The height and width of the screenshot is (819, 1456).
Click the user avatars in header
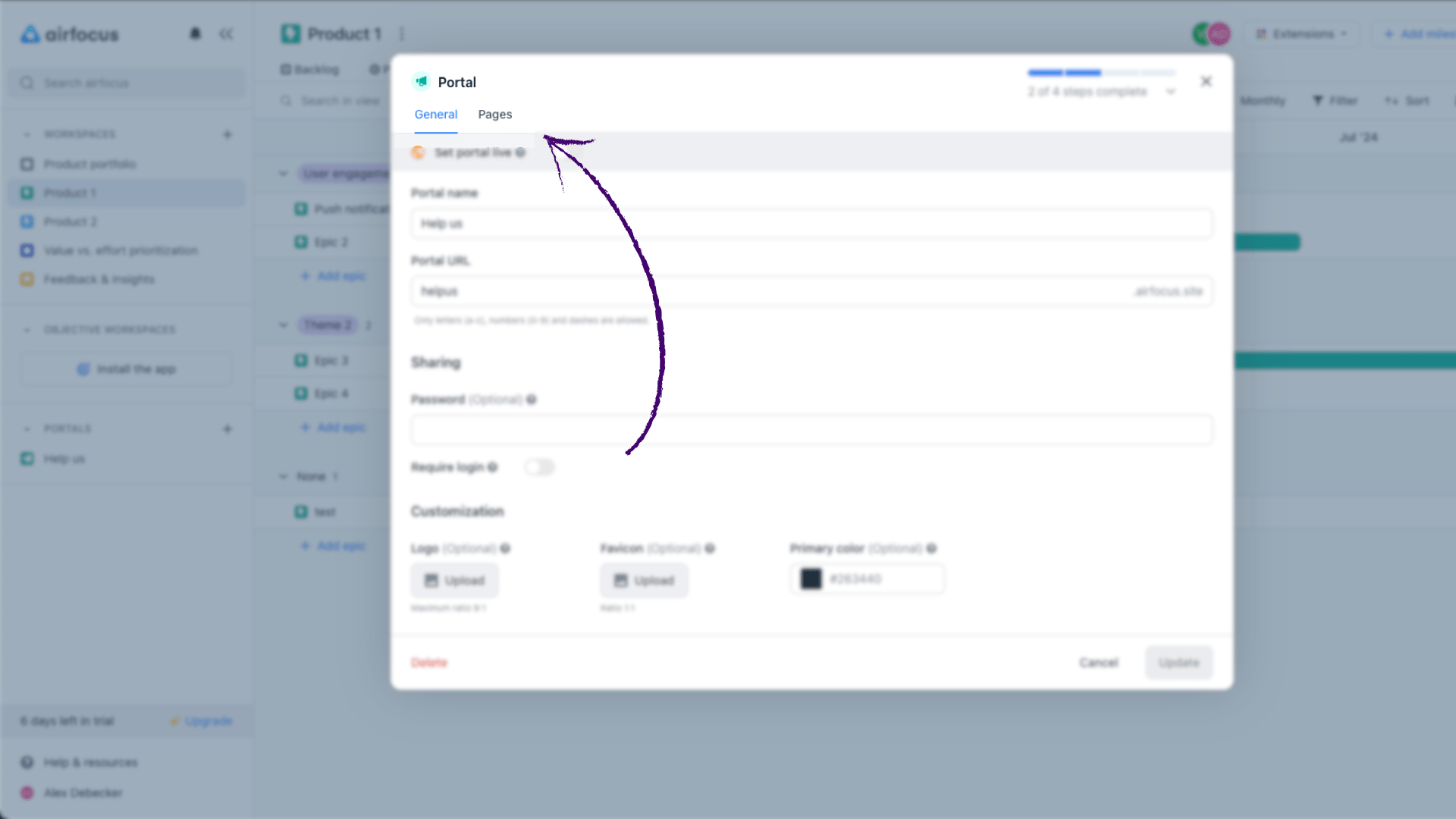1211,34
